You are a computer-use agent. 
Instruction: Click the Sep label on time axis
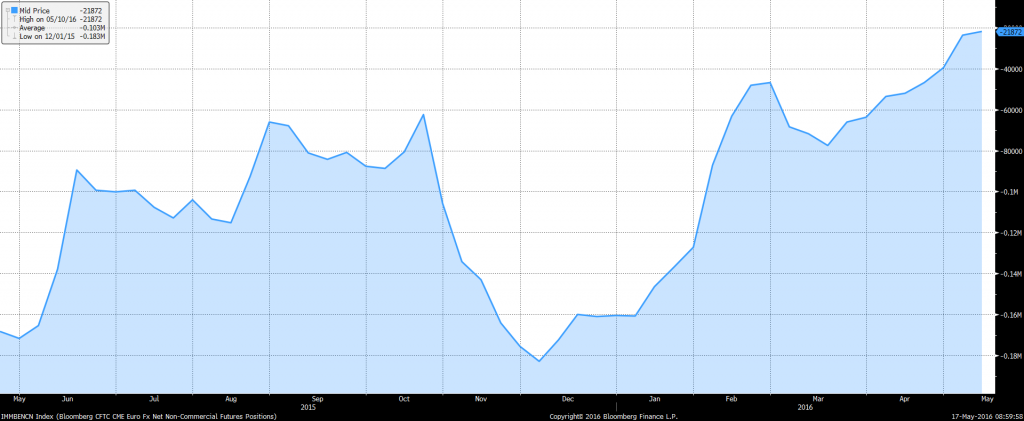[x=317, y=398]
